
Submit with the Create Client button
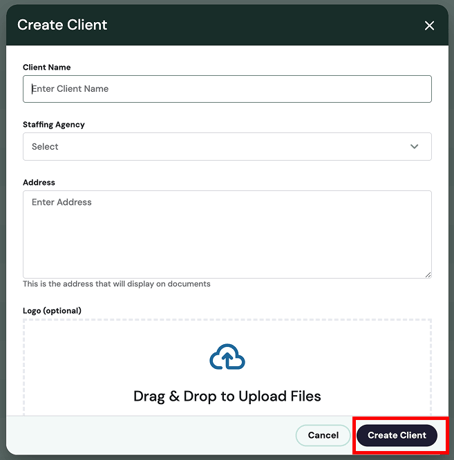pos(397,435)
